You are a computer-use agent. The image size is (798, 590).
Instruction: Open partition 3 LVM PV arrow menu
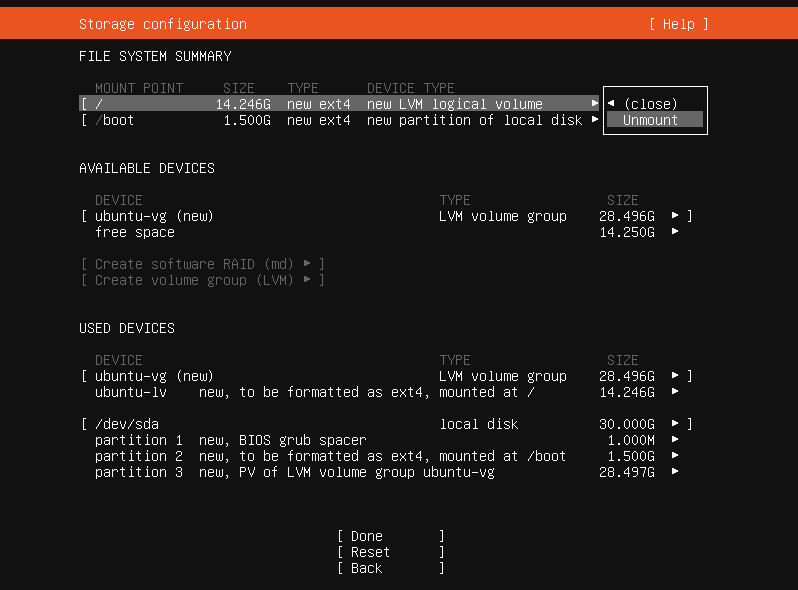675,472
